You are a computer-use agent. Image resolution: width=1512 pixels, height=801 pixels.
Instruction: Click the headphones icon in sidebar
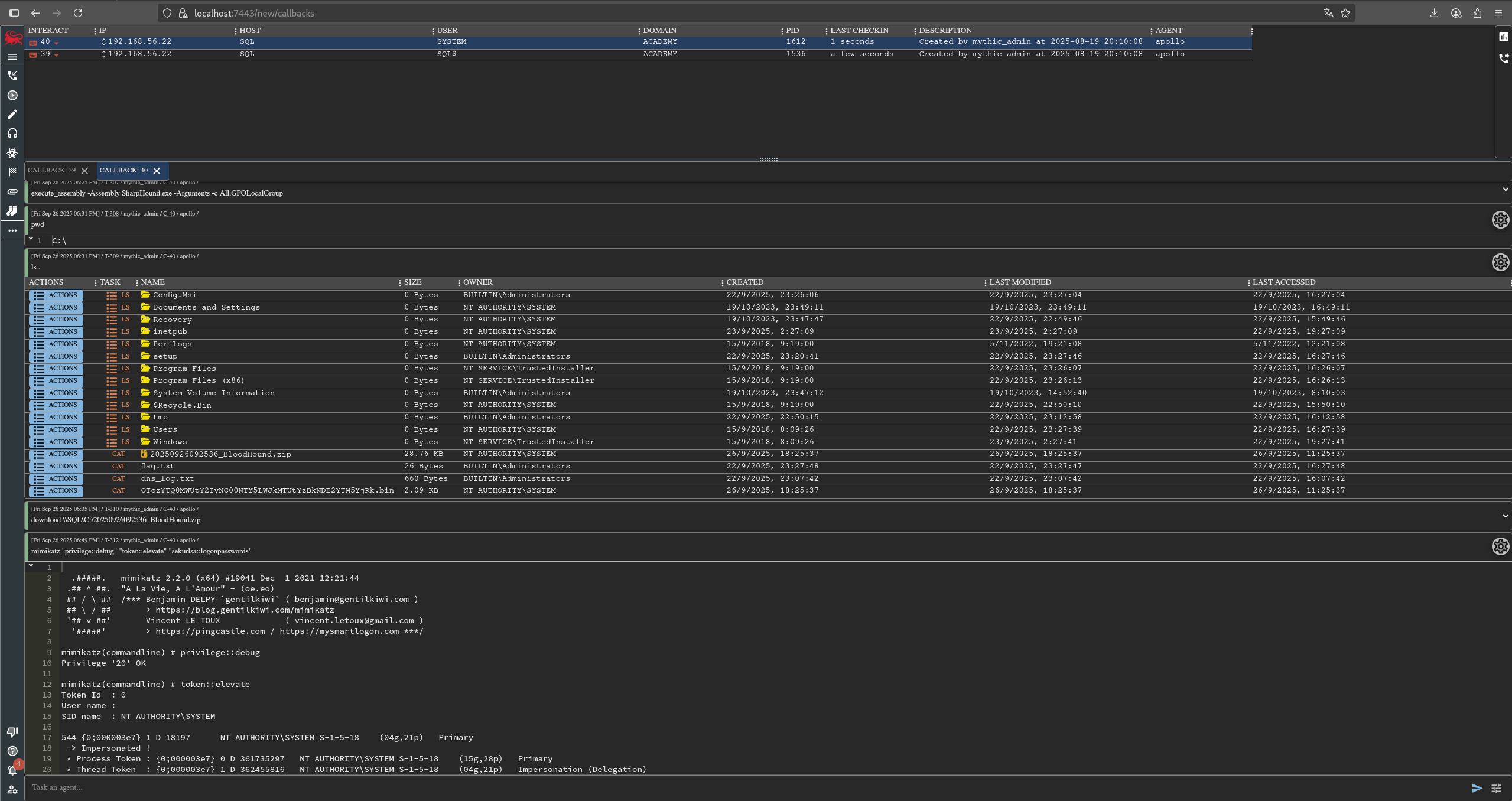point(12,133)
